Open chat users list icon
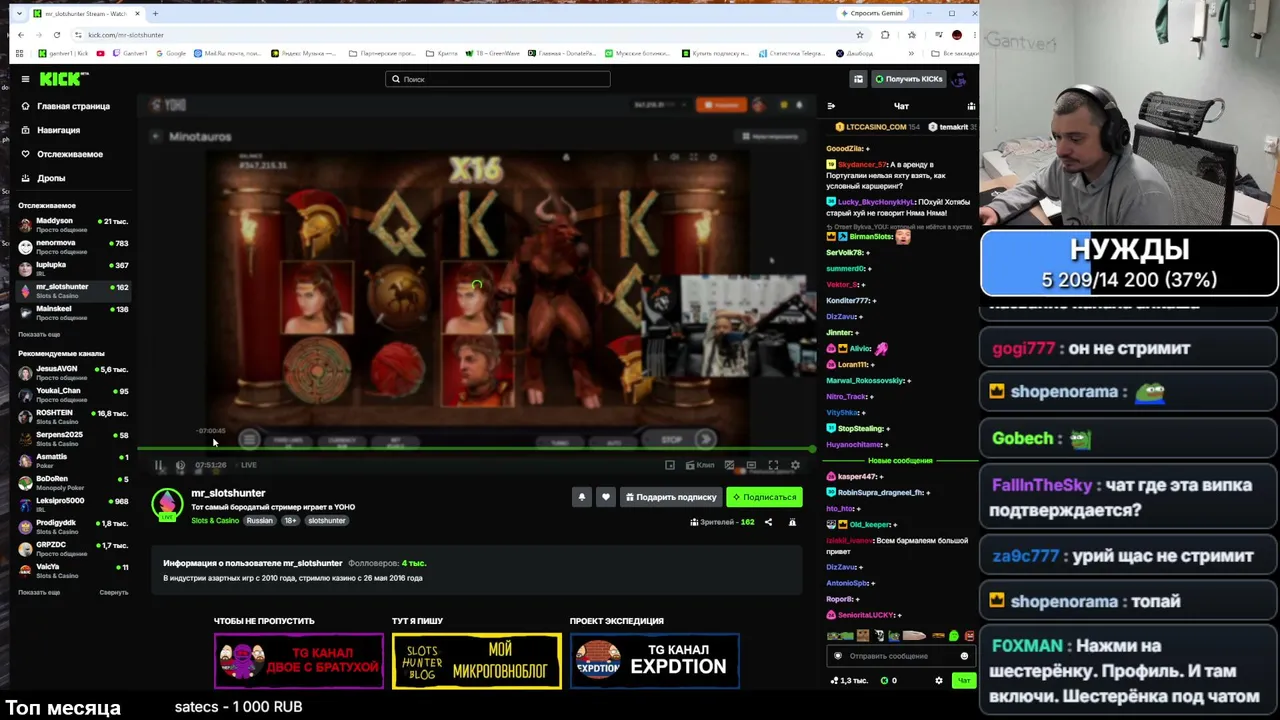This screenshot has width=1280, height=720. [971, 106]
